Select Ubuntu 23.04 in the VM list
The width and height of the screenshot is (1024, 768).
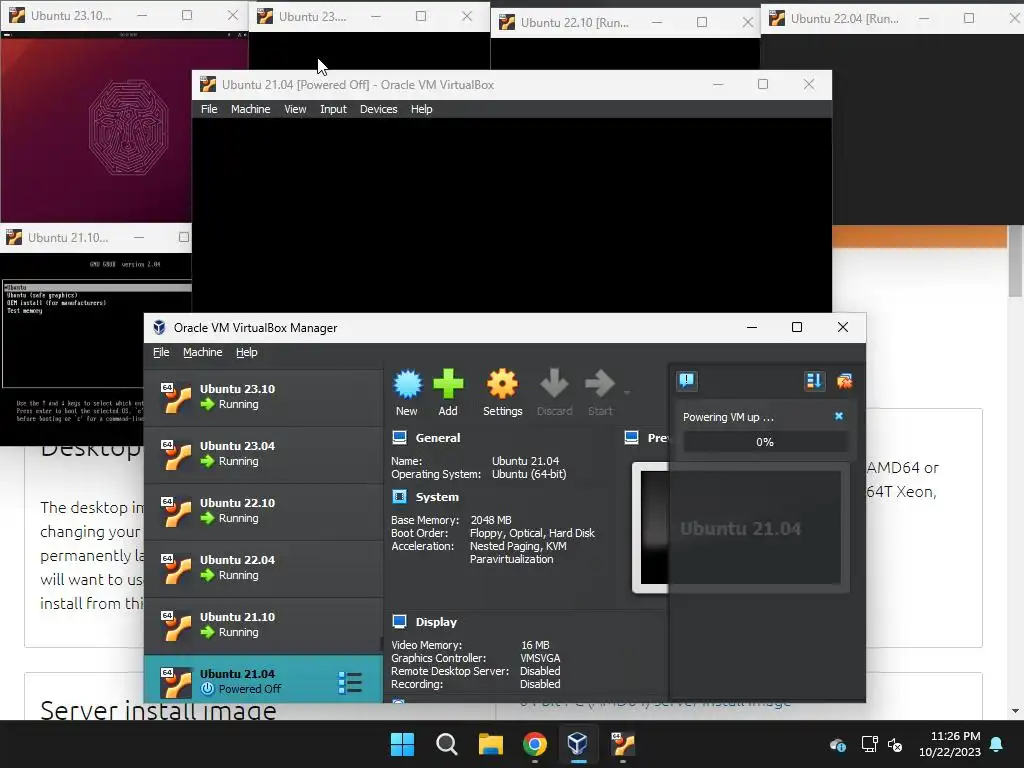[x=263, y=454]
